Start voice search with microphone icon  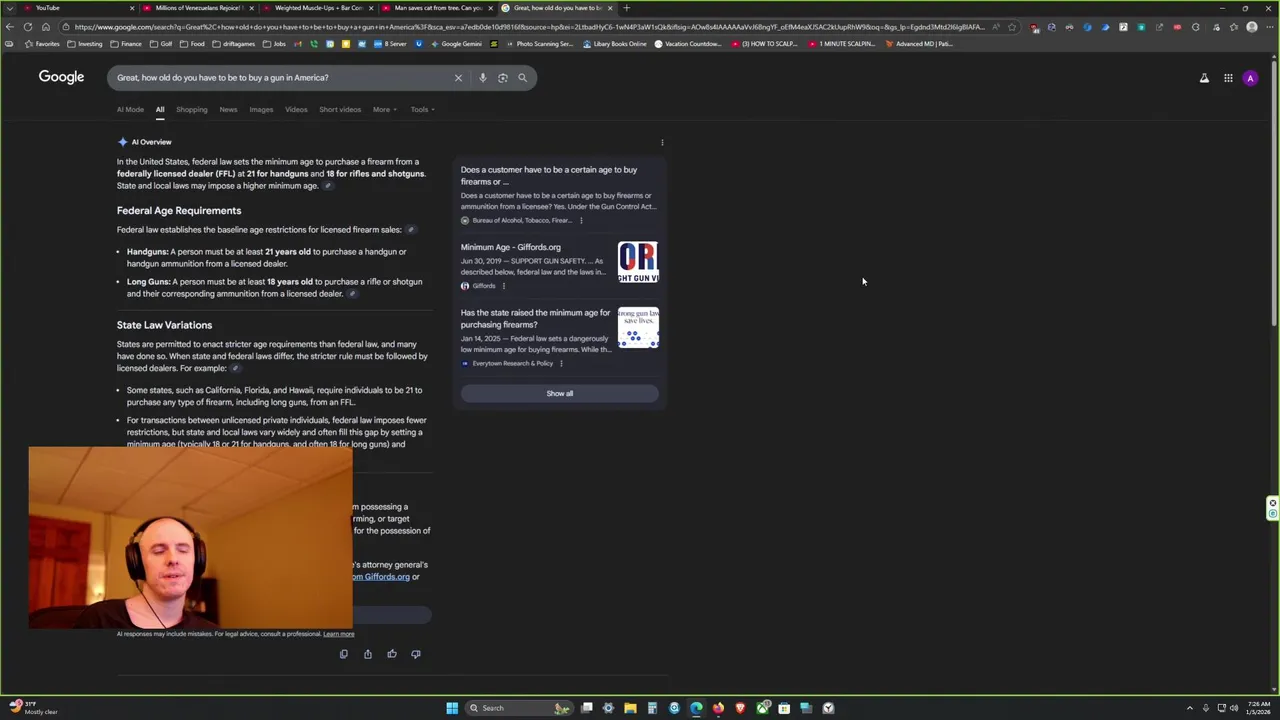click(482, 77)
